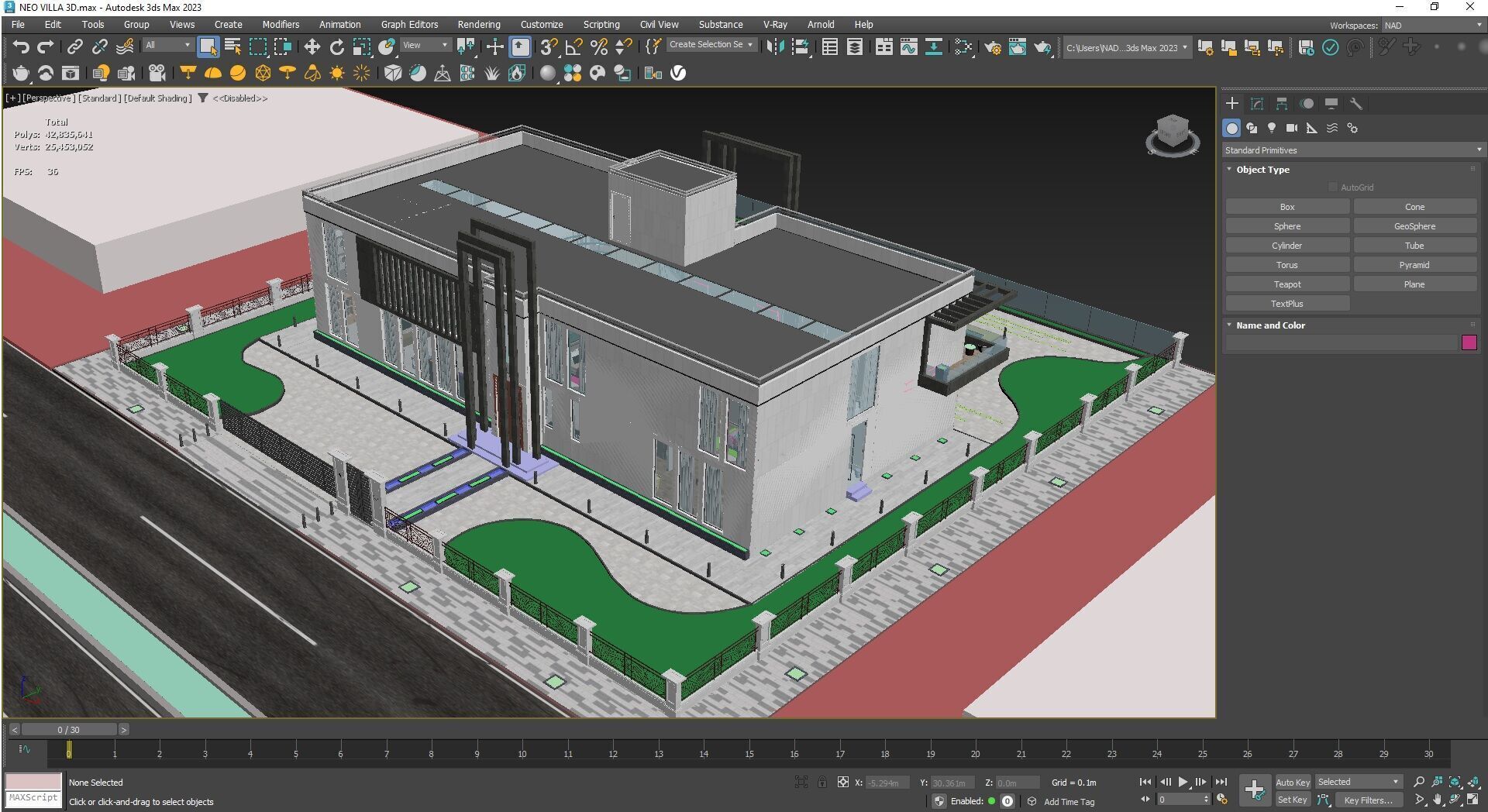
Task: Click the Undo arrow icon
Action: [x=20, y=47]
